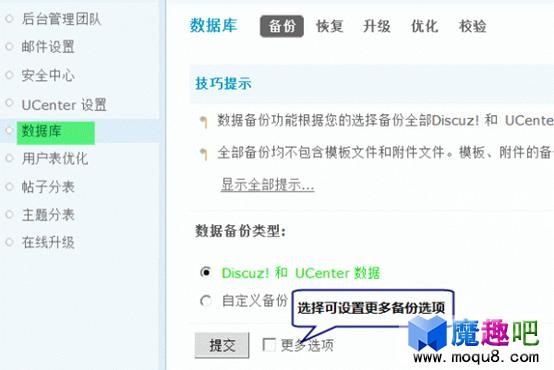This screenshot has height=370, width=554.
Task: Open the 升级 tab
Action: pos(377,26)
